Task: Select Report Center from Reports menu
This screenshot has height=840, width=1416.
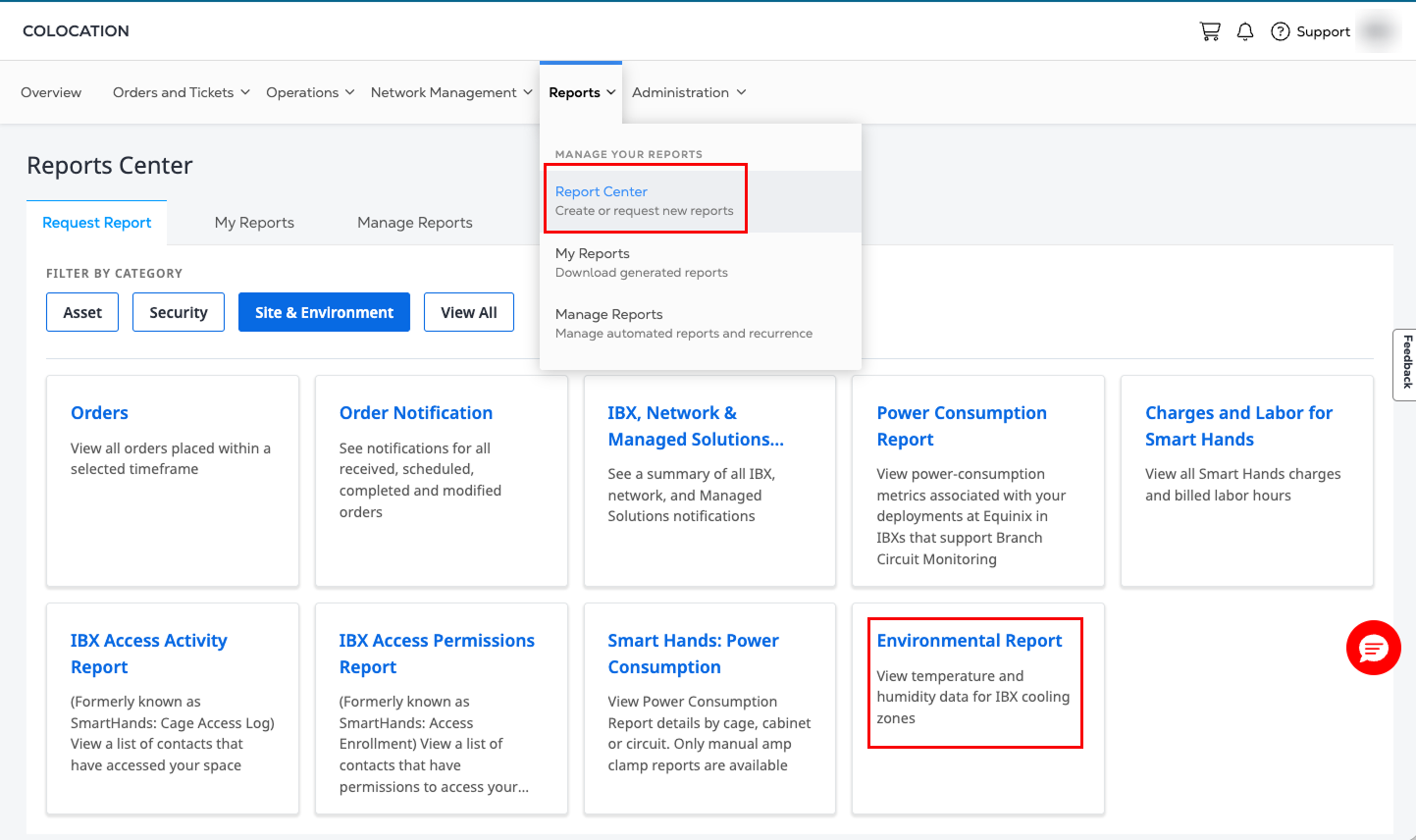Action: [602, 192]
